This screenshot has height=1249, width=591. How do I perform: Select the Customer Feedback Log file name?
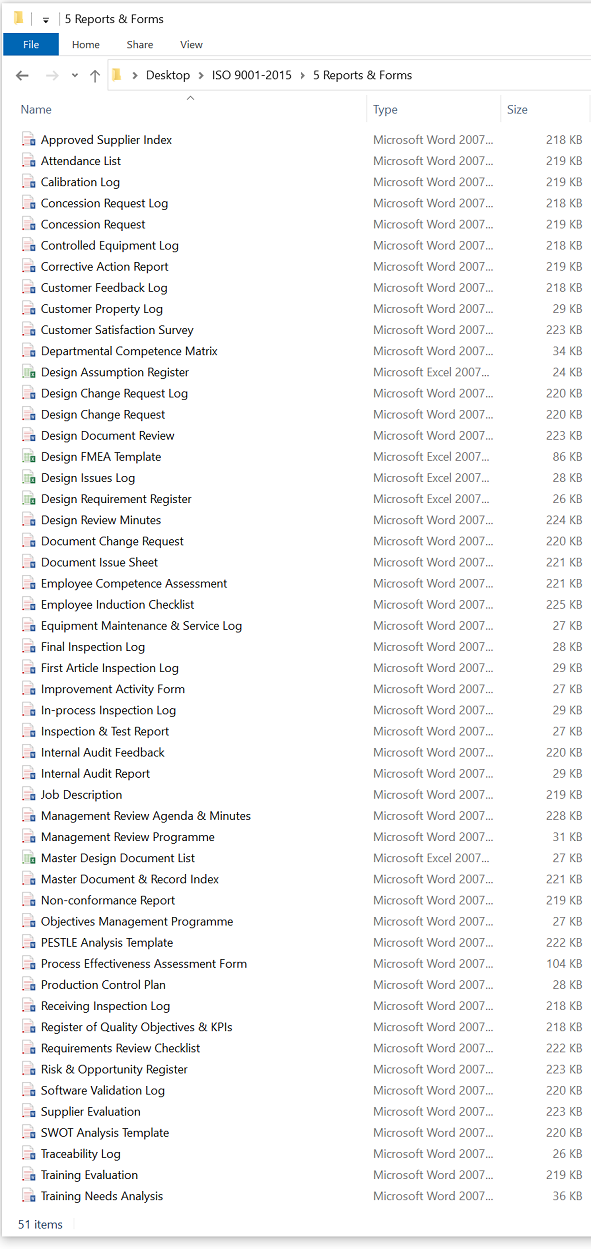104,287
